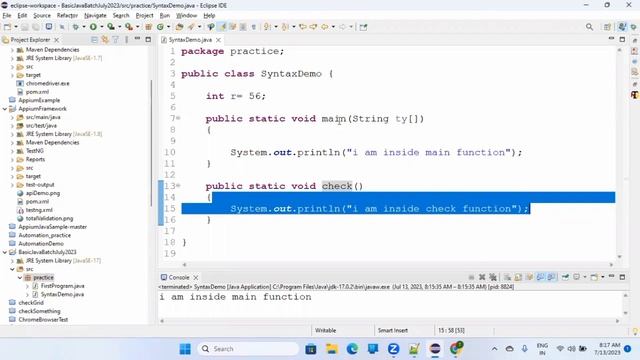Collapse the practice package node
Viewport: 640px width, 360px height.
point(20,278)
